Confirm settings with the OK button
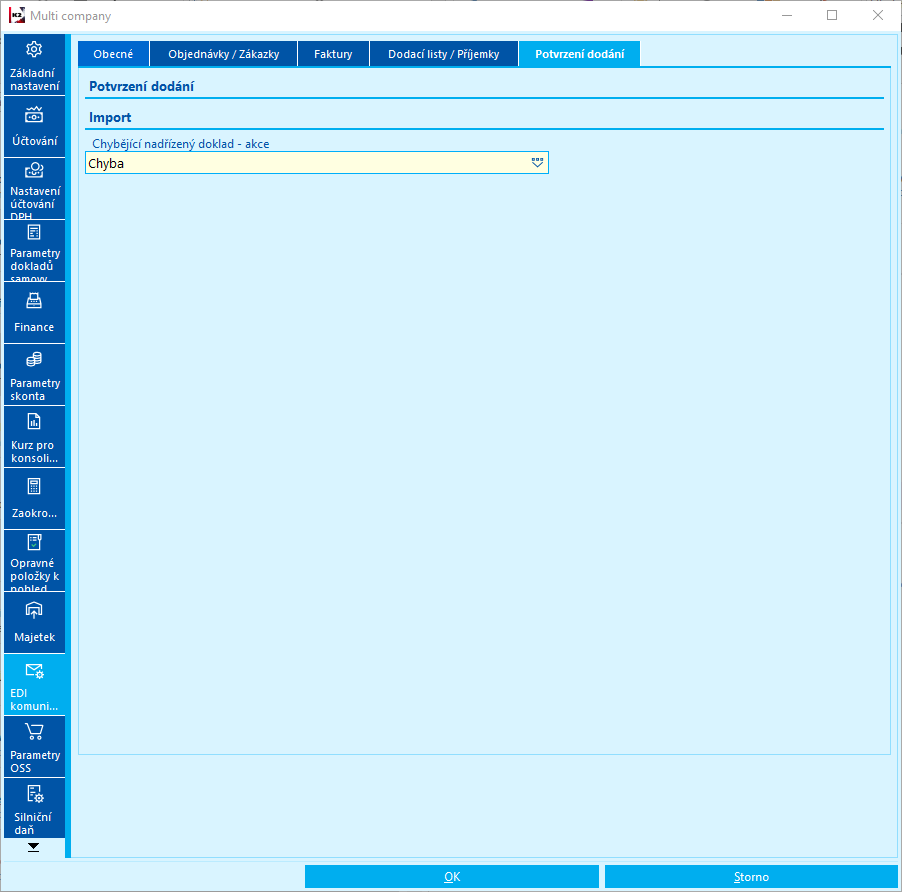The image size is (902, 892). 452,876
